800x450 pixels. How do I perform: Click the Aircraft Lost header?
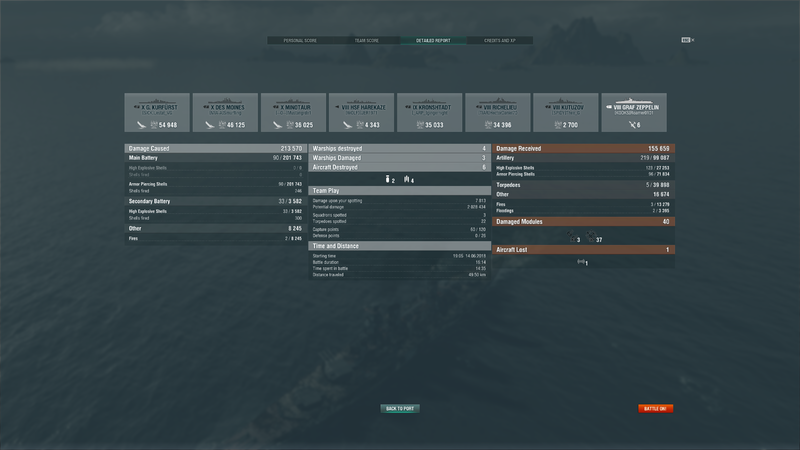(x=583, y=249)
